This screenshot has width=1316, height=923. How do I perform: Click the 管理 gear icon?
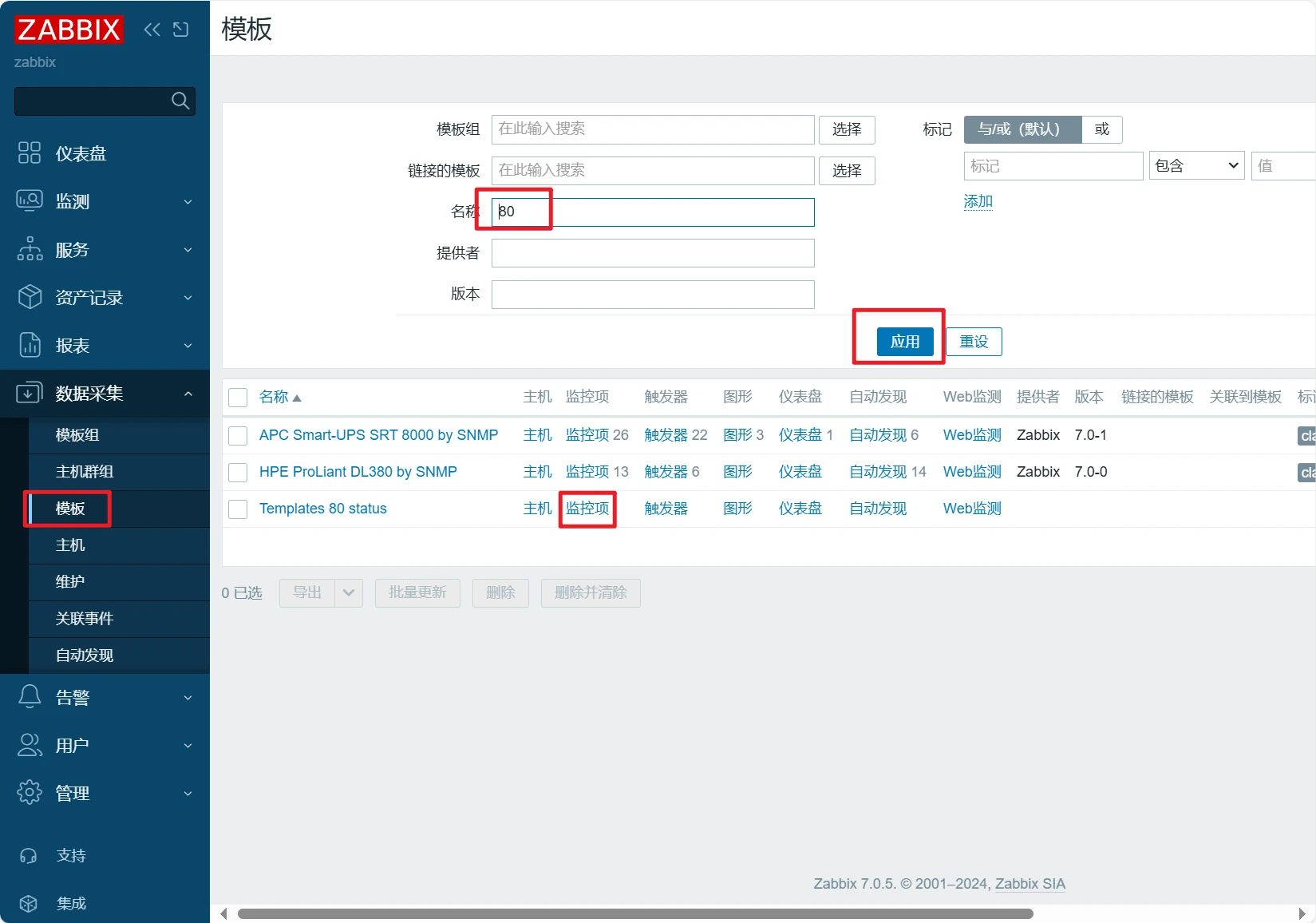click(x=30, y=793)
